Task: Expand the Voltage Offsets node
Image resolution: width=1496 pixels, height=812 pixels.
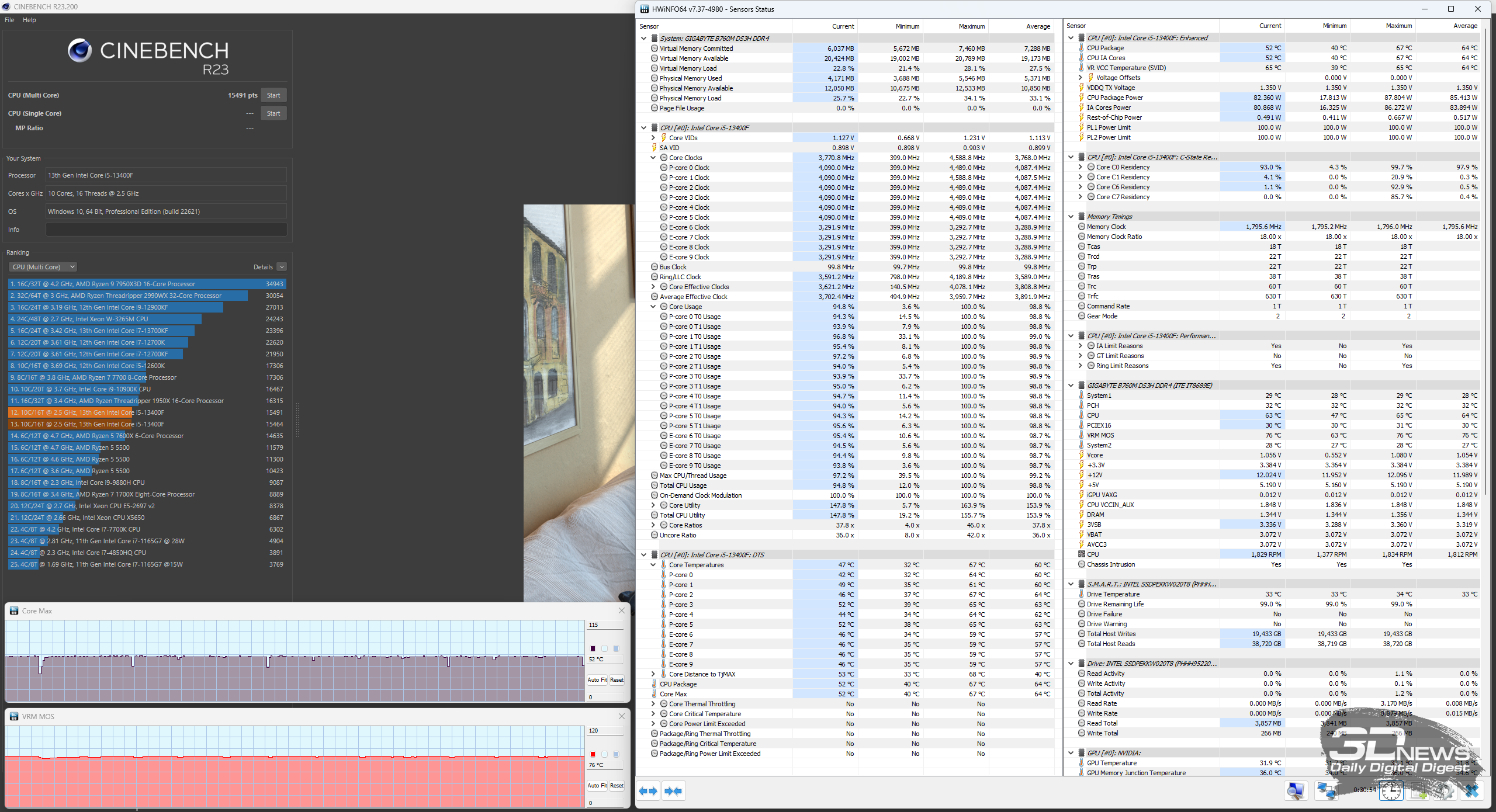Action: [1081, 78]
